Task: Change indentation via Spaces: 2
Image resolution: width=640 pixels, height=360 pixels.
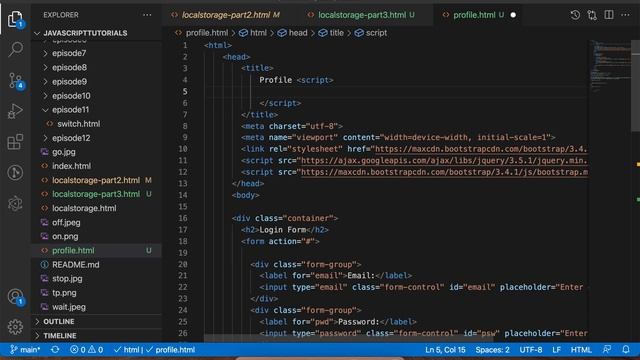Action: (492, 350)
